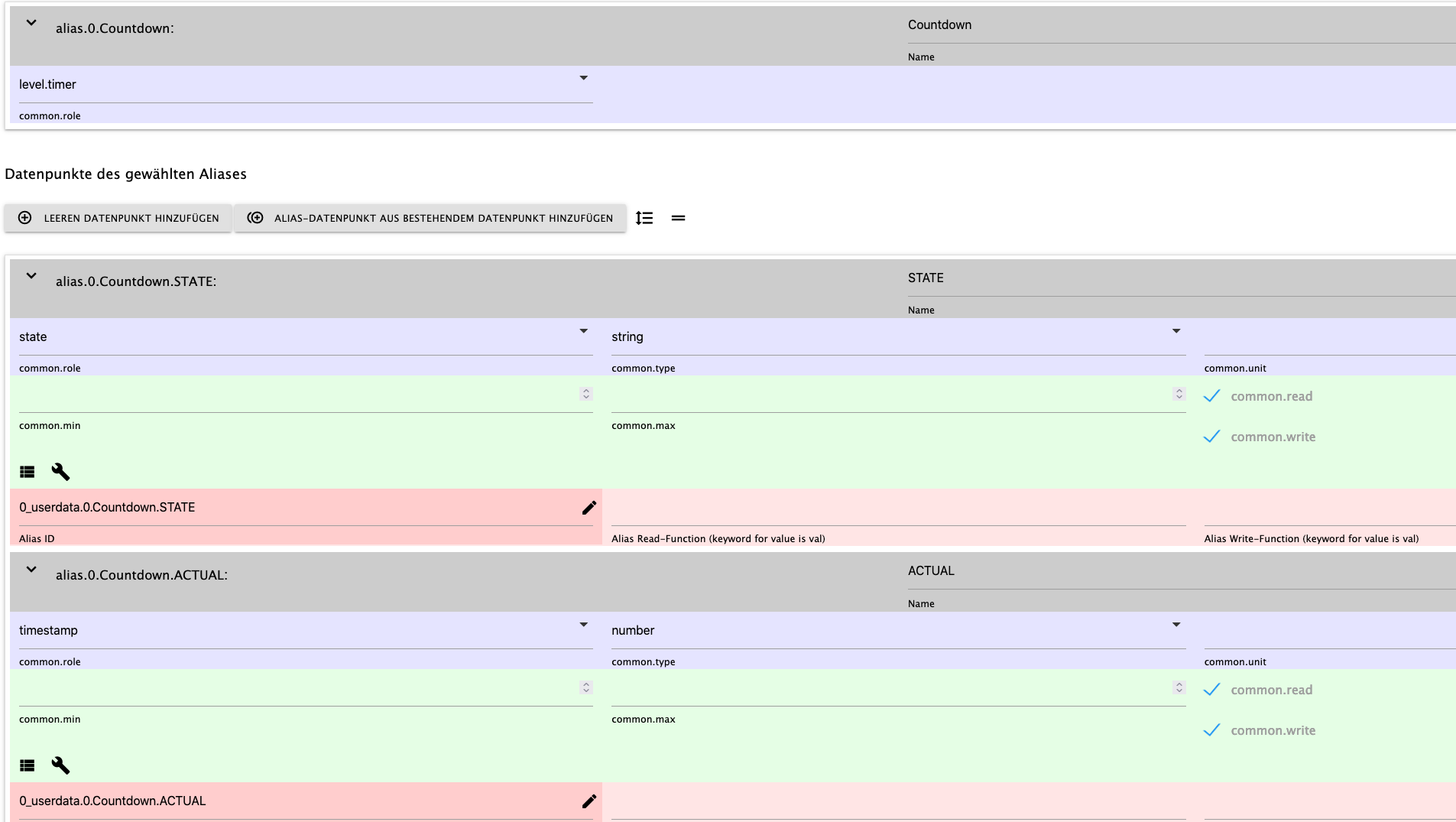Open the number common.type dropdown
This screenshot has width=1456, height=822.
point(898,630)
